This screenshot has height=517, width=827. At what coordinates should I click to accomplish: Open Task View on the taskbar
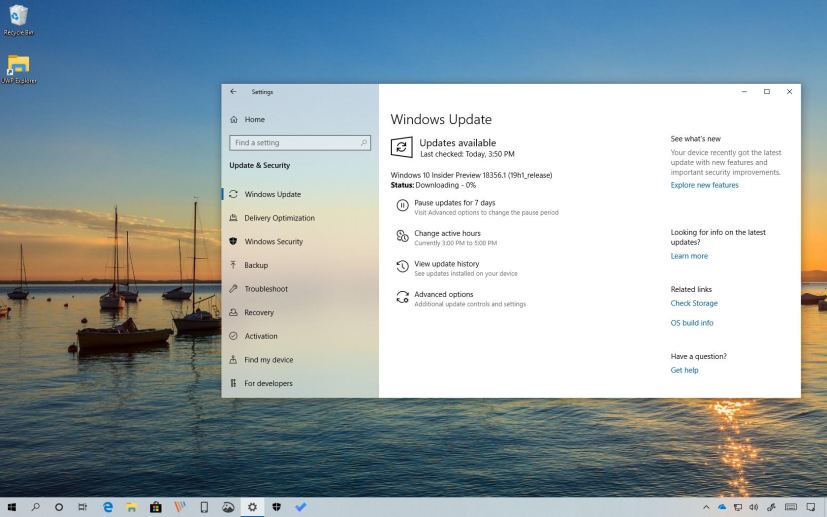click(83, 507)
